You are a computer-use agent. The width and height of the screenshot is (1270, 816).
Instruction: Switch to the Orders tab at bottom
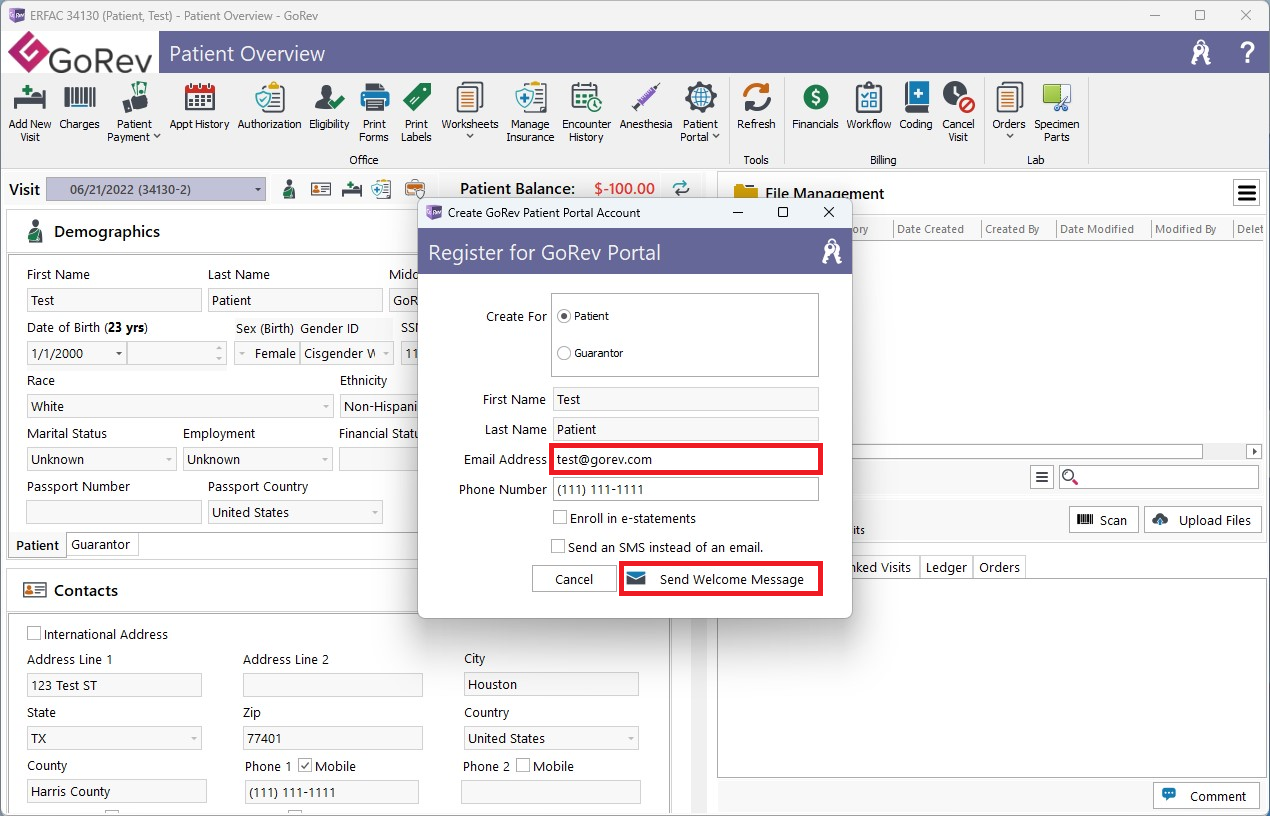(x=999, y=567)
